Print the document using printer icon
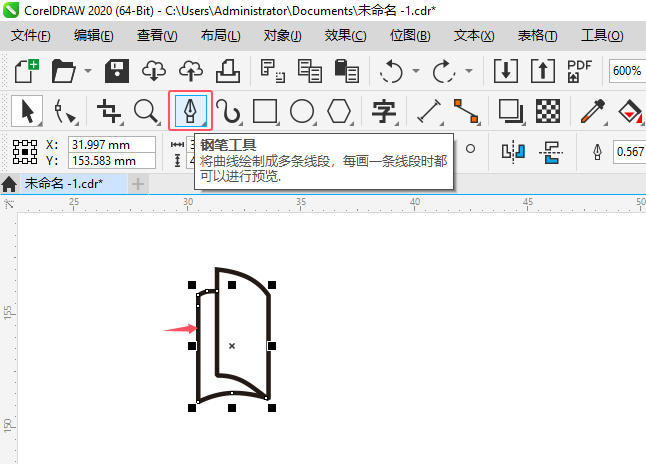This screenshot has width=646, height=464. click(228, 71)
